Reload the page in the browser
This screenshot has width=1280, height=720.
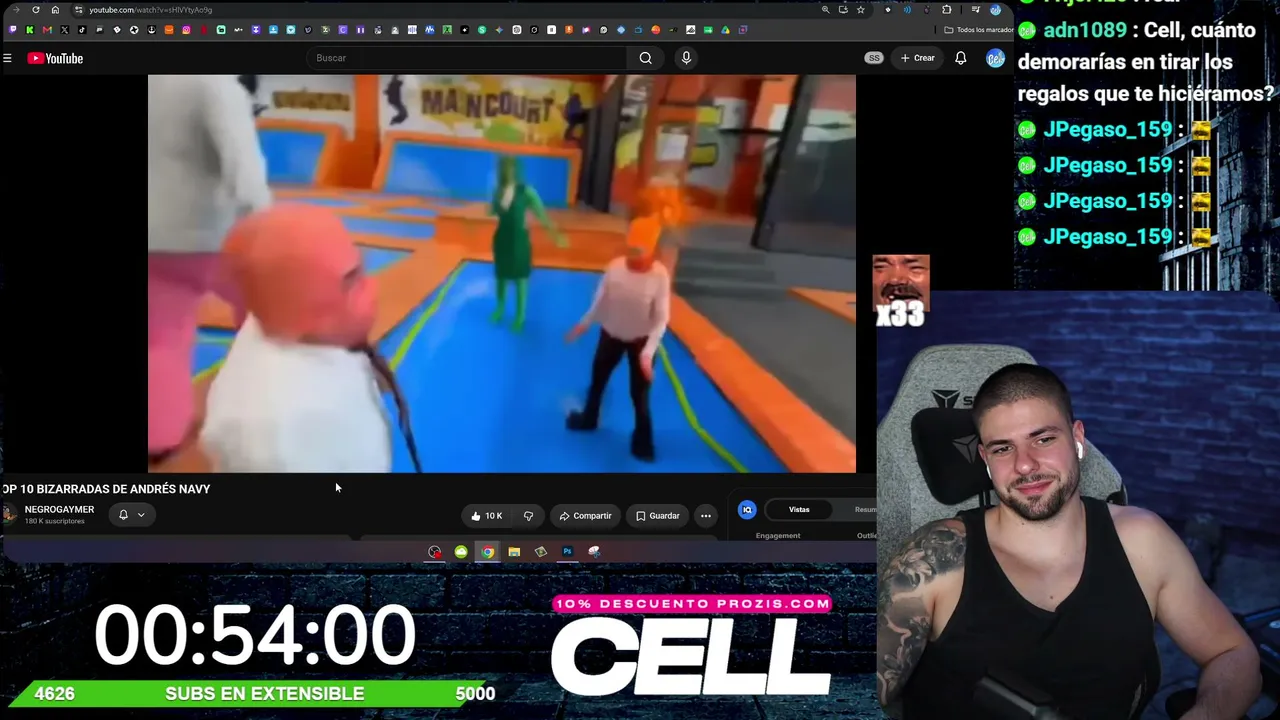point(36,10)
